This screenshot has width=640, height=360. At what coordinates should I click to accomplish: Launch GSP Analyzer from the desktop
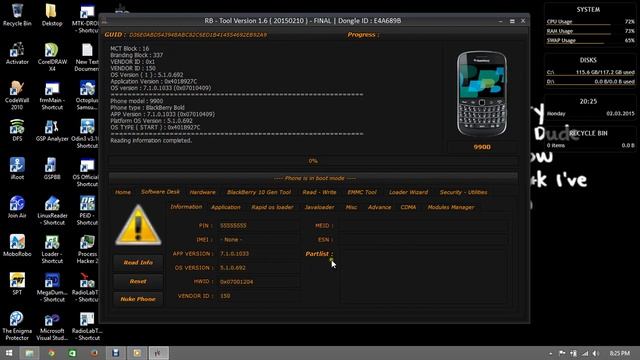point(52,130)
